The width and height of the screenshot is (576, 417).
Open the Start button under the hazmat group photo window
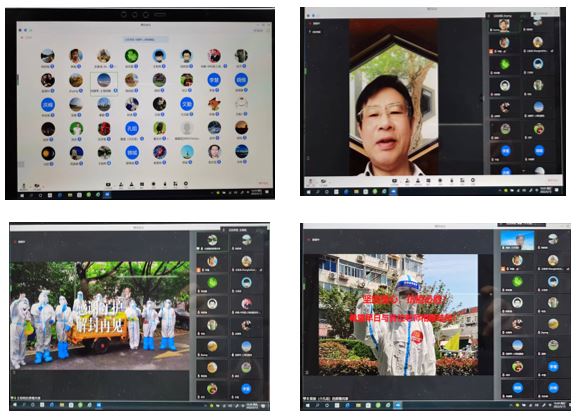tap(15, 405)
